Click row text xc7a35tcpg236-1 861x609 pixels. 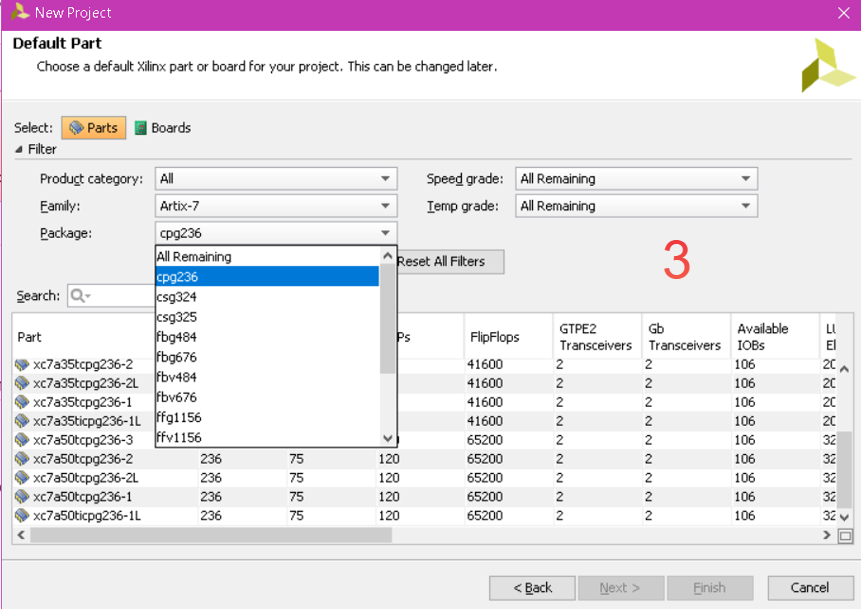pyautogui.click(x=82, y=403)
